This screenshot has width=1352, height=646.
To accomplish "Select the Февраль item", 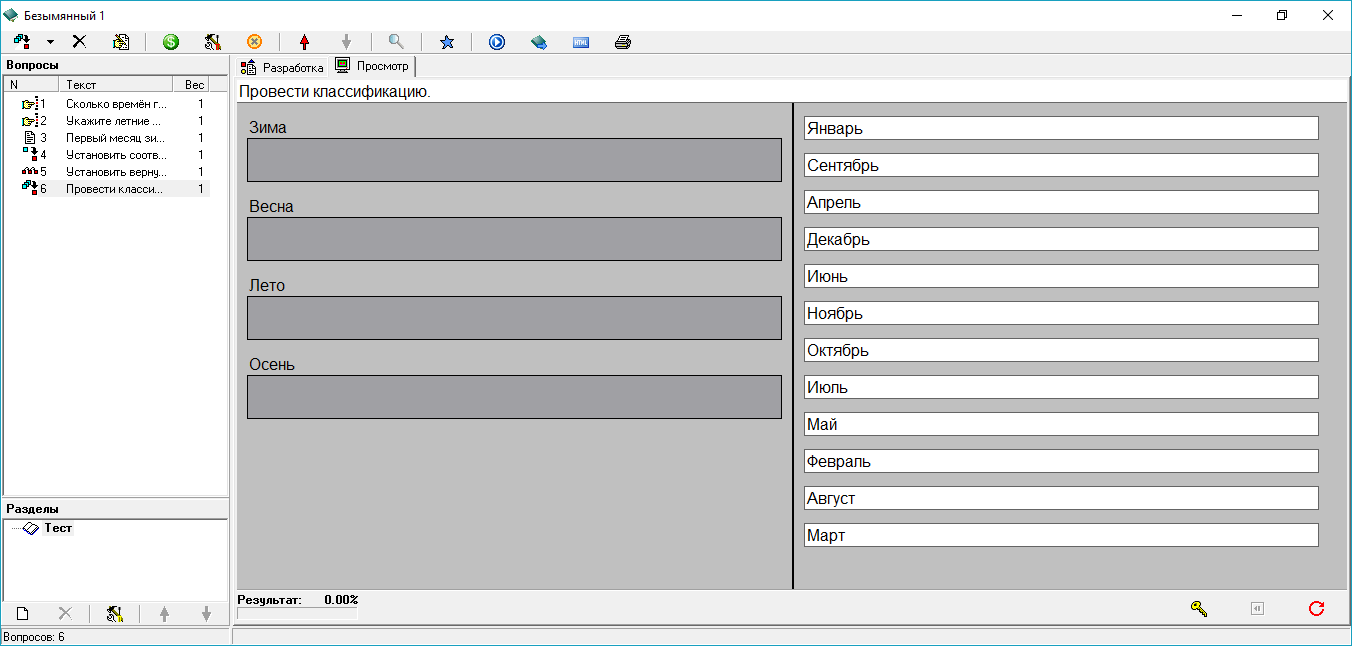I will point(1061,461).
